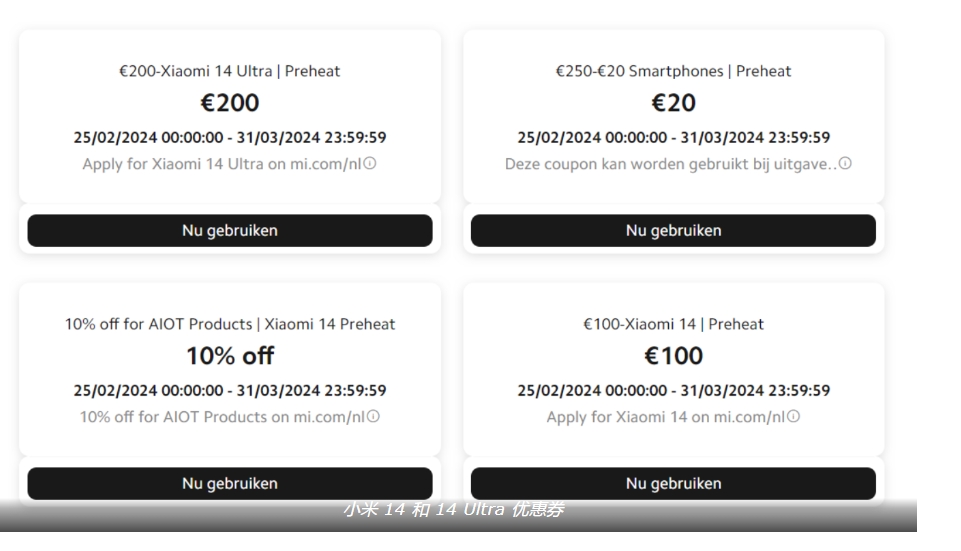Use the €200 Xiaomi 14 Ultra coupon
The width and height of the screenshot is (961, 551).
230,230
